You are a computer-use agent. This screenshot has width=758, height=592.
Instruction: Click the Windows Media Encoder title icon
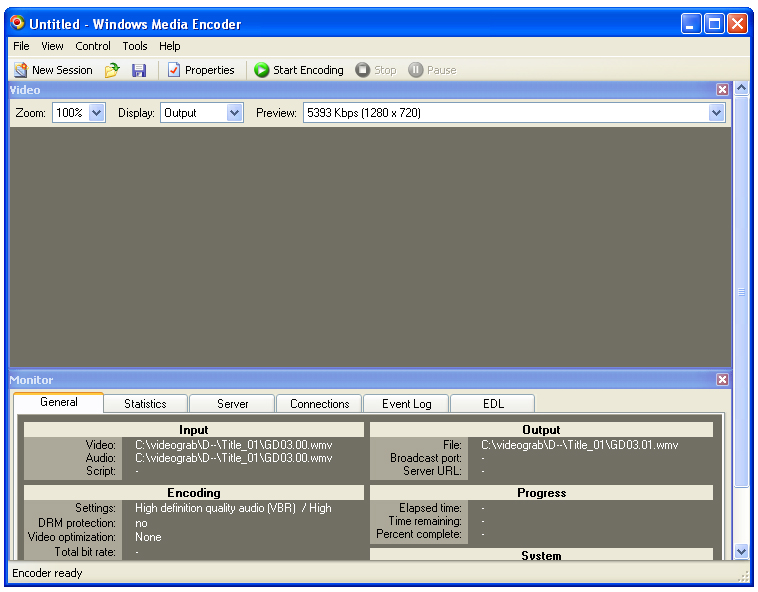pyautogui.click(x=17, y=23)
